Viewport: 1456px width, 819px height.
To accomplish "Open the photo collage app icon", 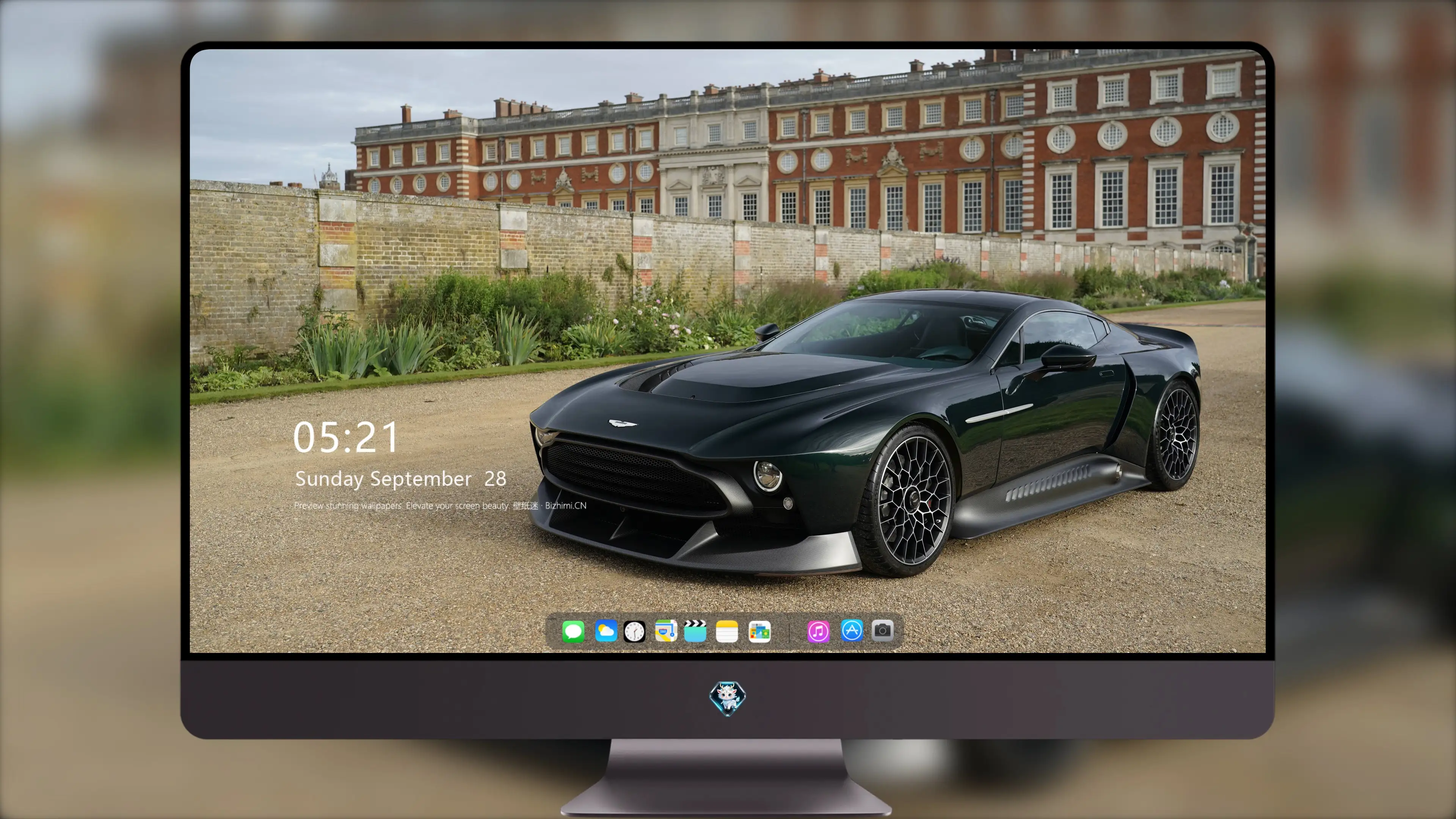I will coord(759,631).
